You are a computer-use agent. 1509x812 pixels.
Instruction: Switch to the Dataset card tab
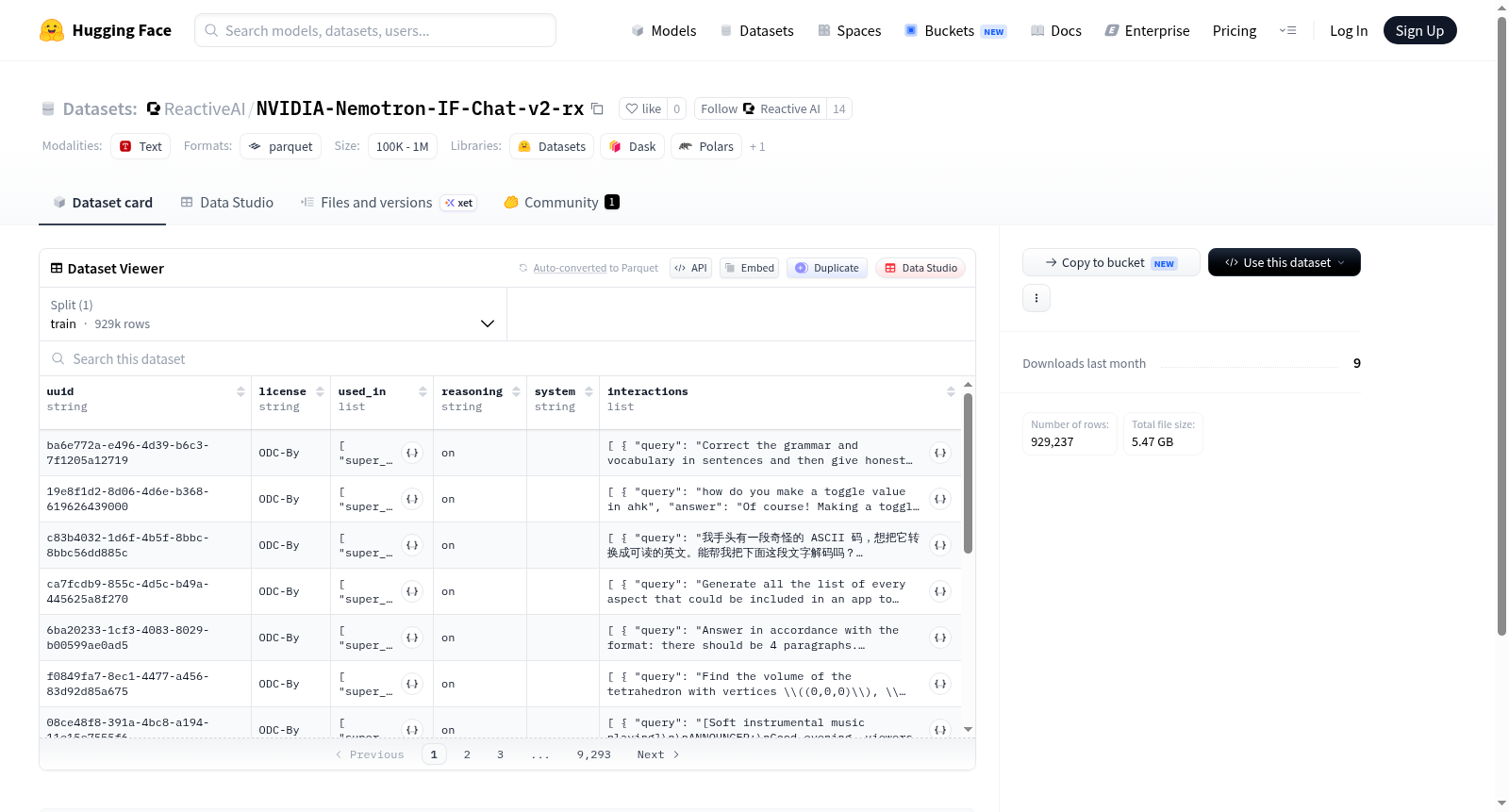tap(102, 203)
